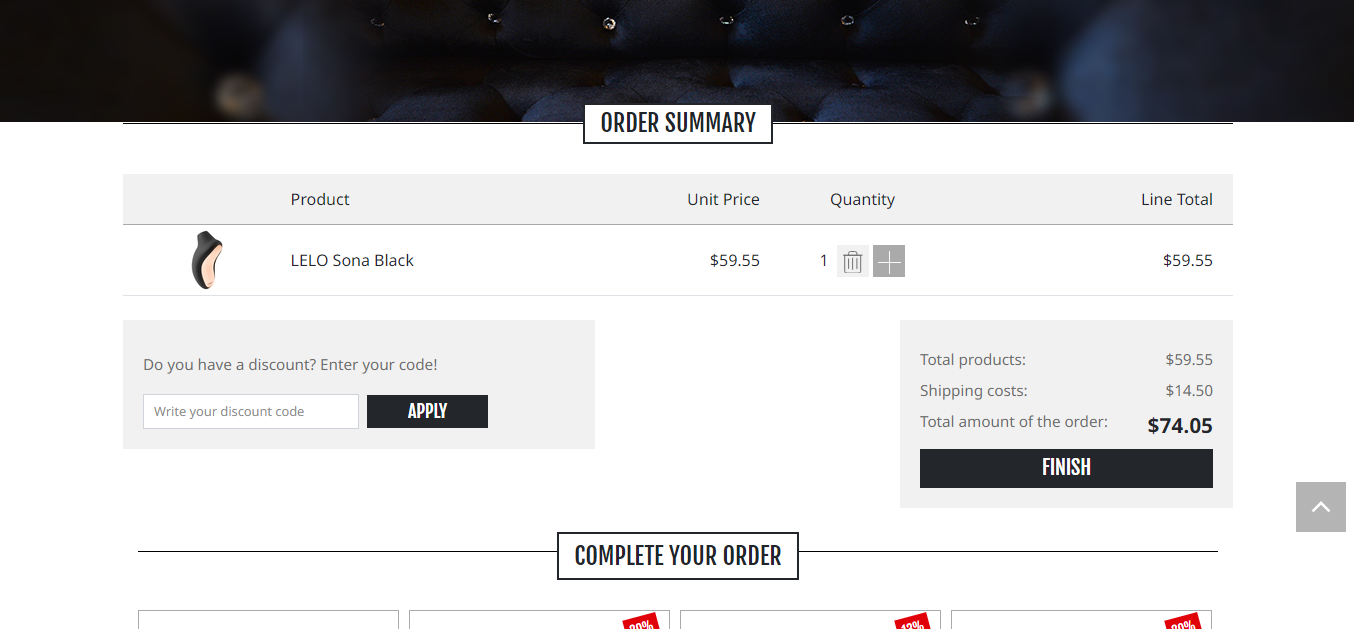The width and height of the screenshot is (1354, 629).
Task: Select the Line Total column header
Action: (1177, 199)
